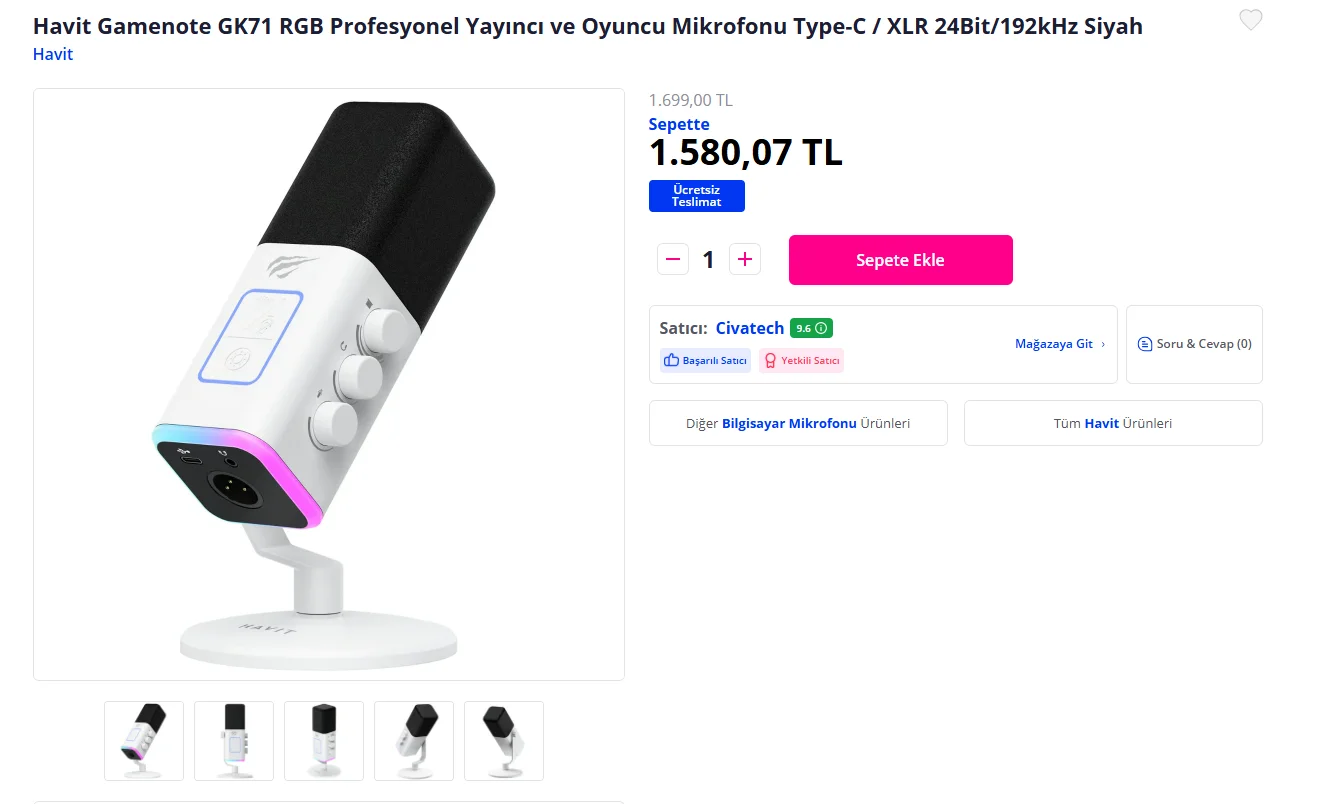Viewport: 1338px width, 804px height.
Task: Increase quantity with the plus button
Action: [x=744, y=260]
